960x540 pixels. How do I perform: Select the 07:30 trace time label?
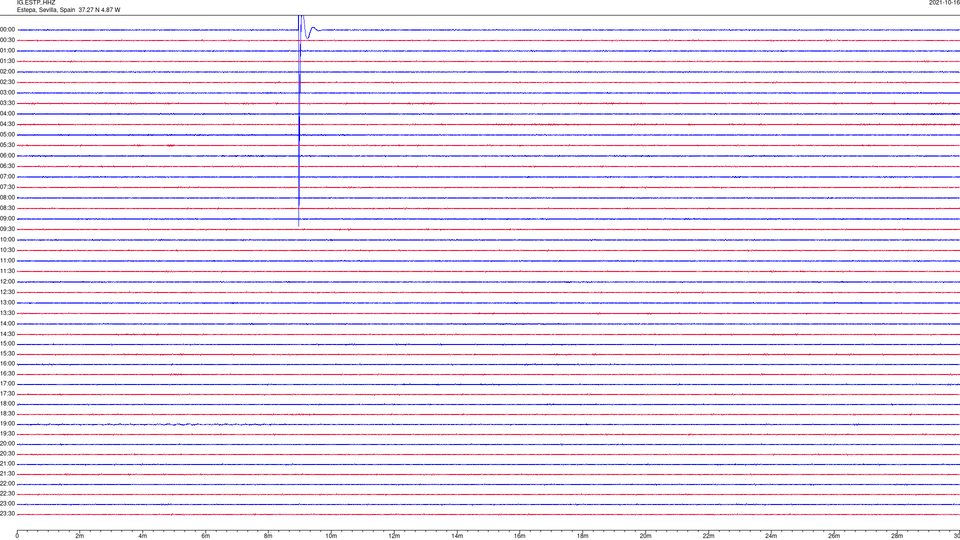7,187
